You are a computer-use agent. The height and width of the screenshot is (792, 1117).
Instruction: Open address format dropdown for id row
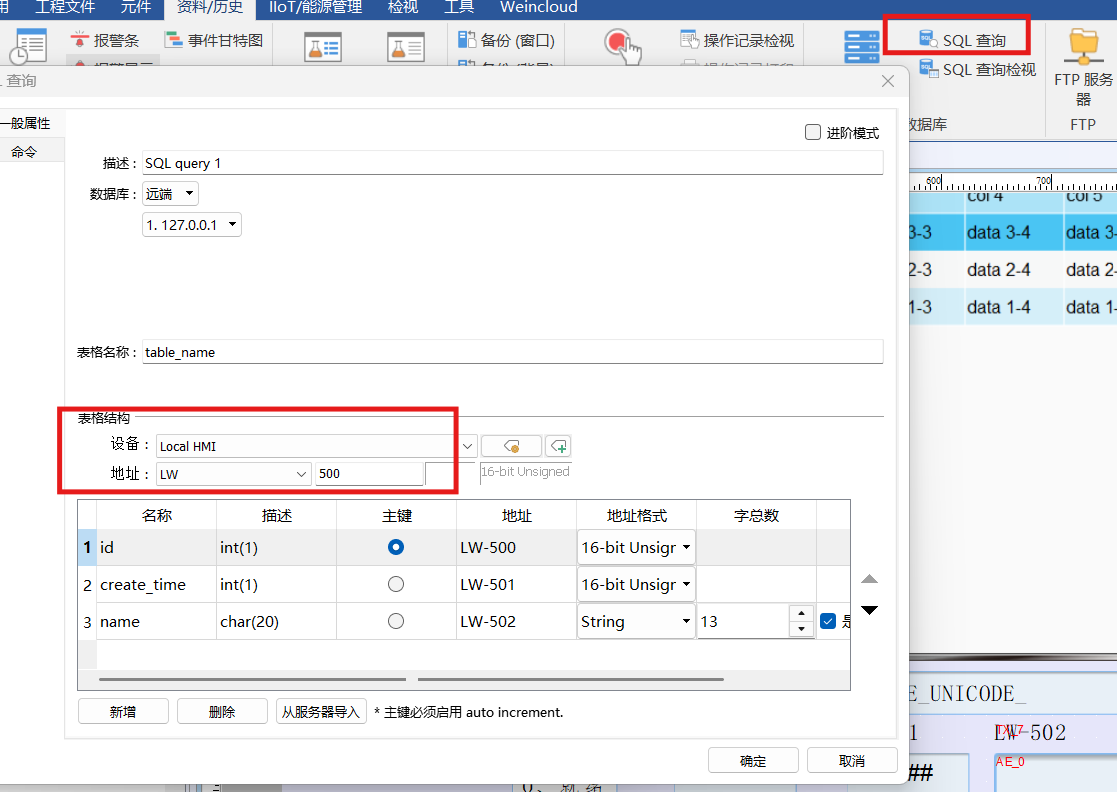click(636, 548)
